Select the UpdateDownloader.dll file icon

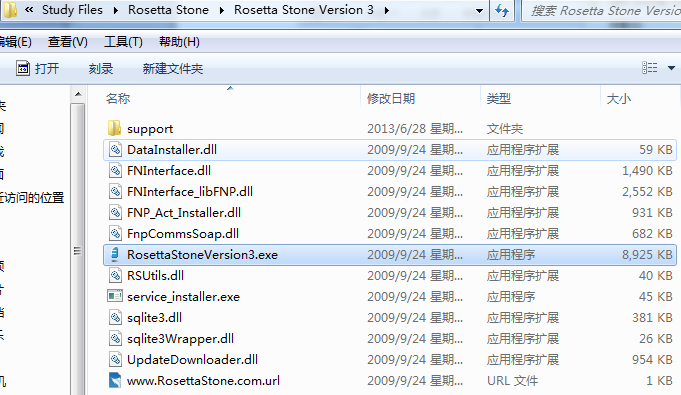pyautogui.click(x=115, y=359)
